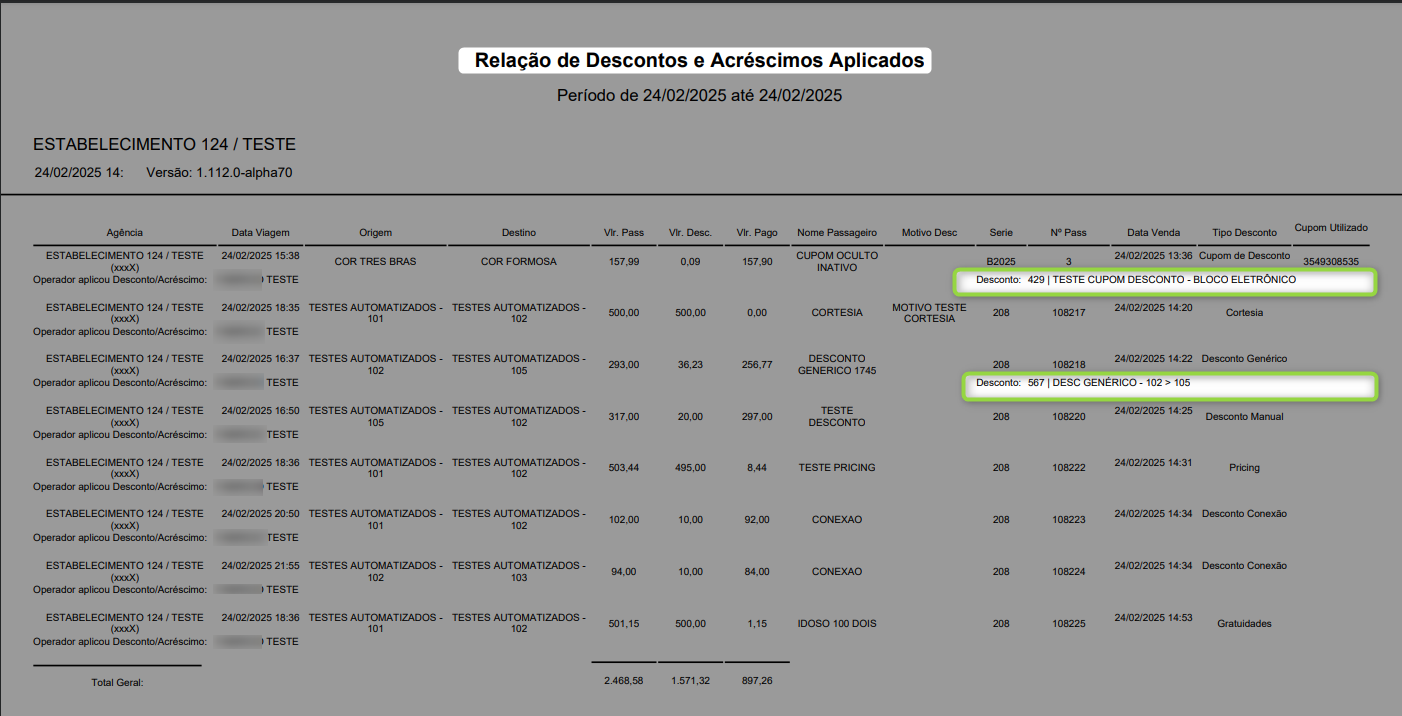Click the 'Vlr. Pass' column header
This screenshot has width=1402, height=716.
coord(624,233)
